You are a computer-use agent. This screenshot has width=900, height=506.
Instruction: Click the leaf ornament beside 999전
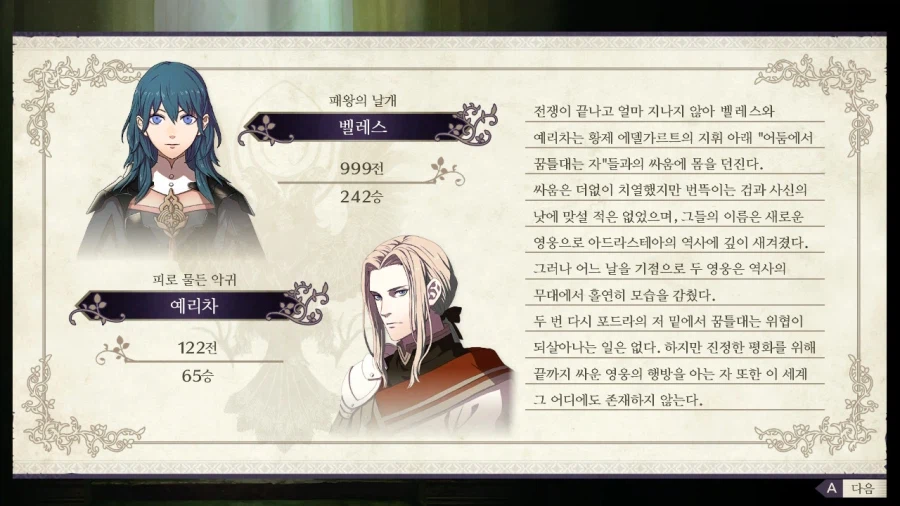coord(448,171)
